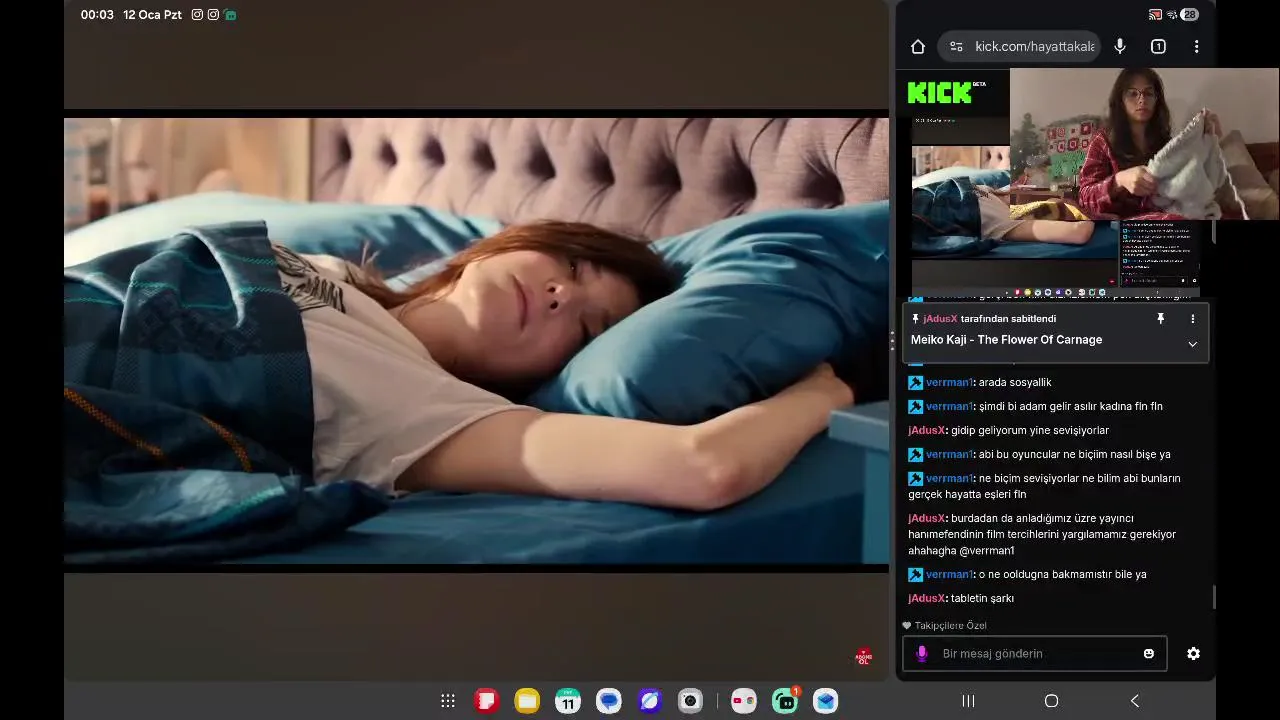
Task: Open the red notes app in taskbar
Action: 487,701
